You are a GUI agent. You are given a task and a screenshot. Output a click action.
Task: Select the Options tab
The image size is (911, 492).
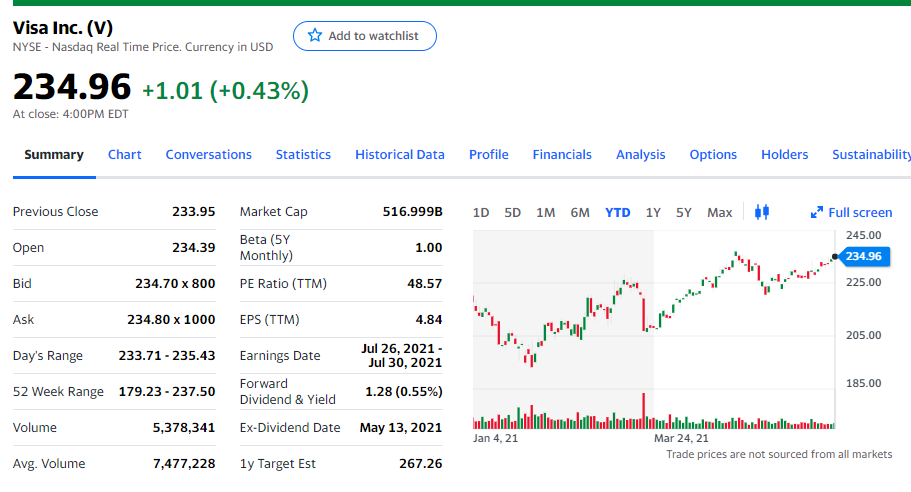tap(713, 154)
